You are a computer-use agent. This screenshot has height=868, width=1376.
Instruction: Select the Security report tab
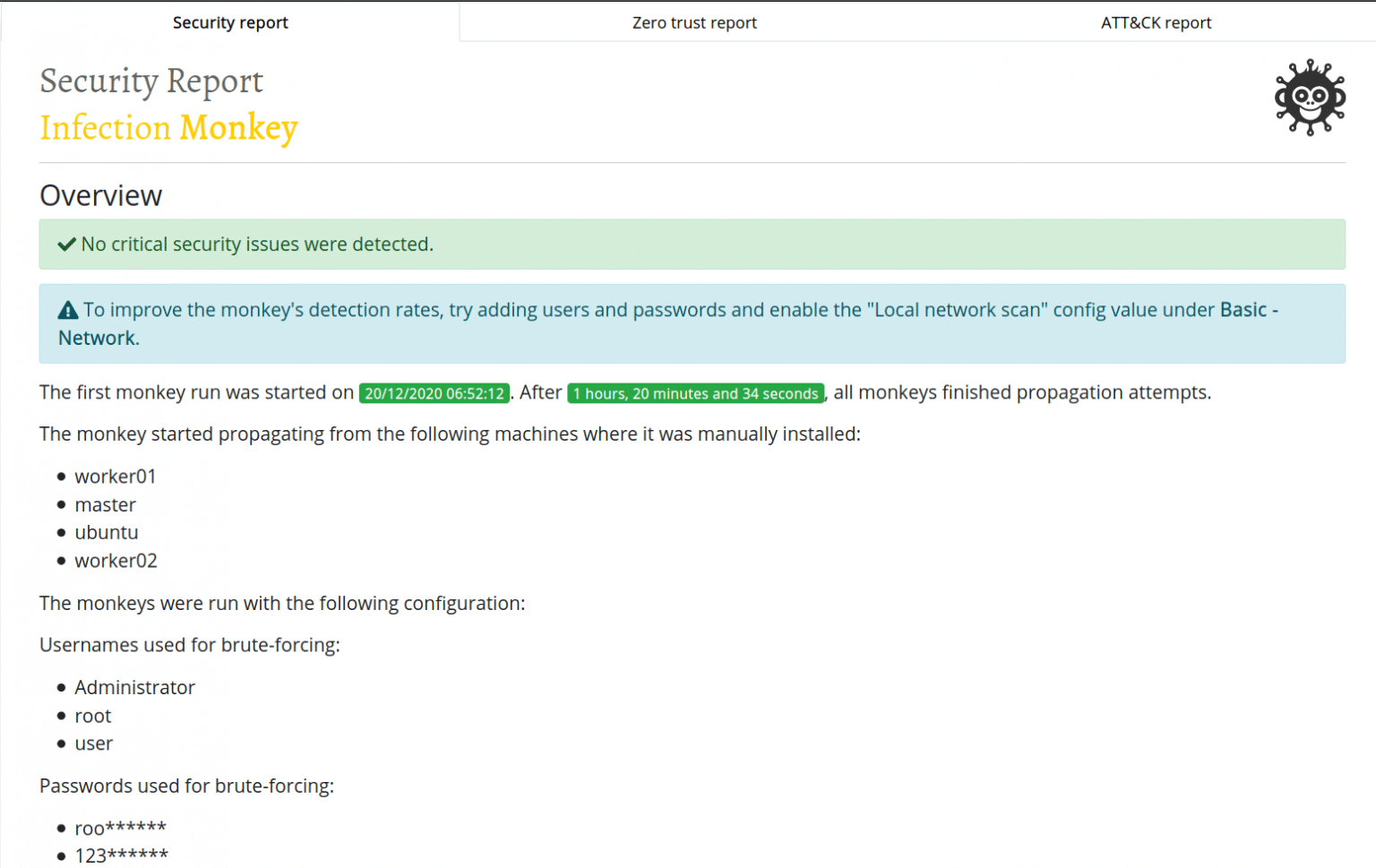229,21
